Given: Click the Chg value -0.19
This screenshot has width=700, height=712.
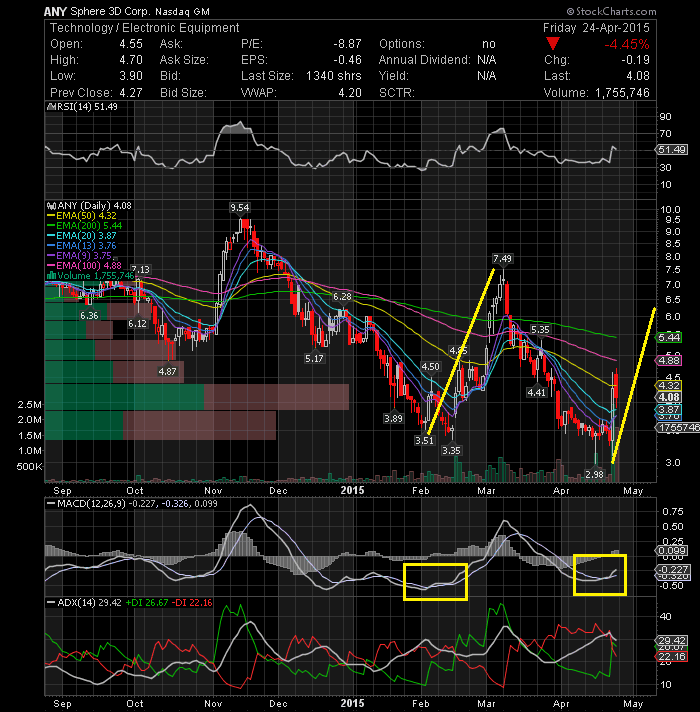Looking at the screenshot, I should [636, 60].
